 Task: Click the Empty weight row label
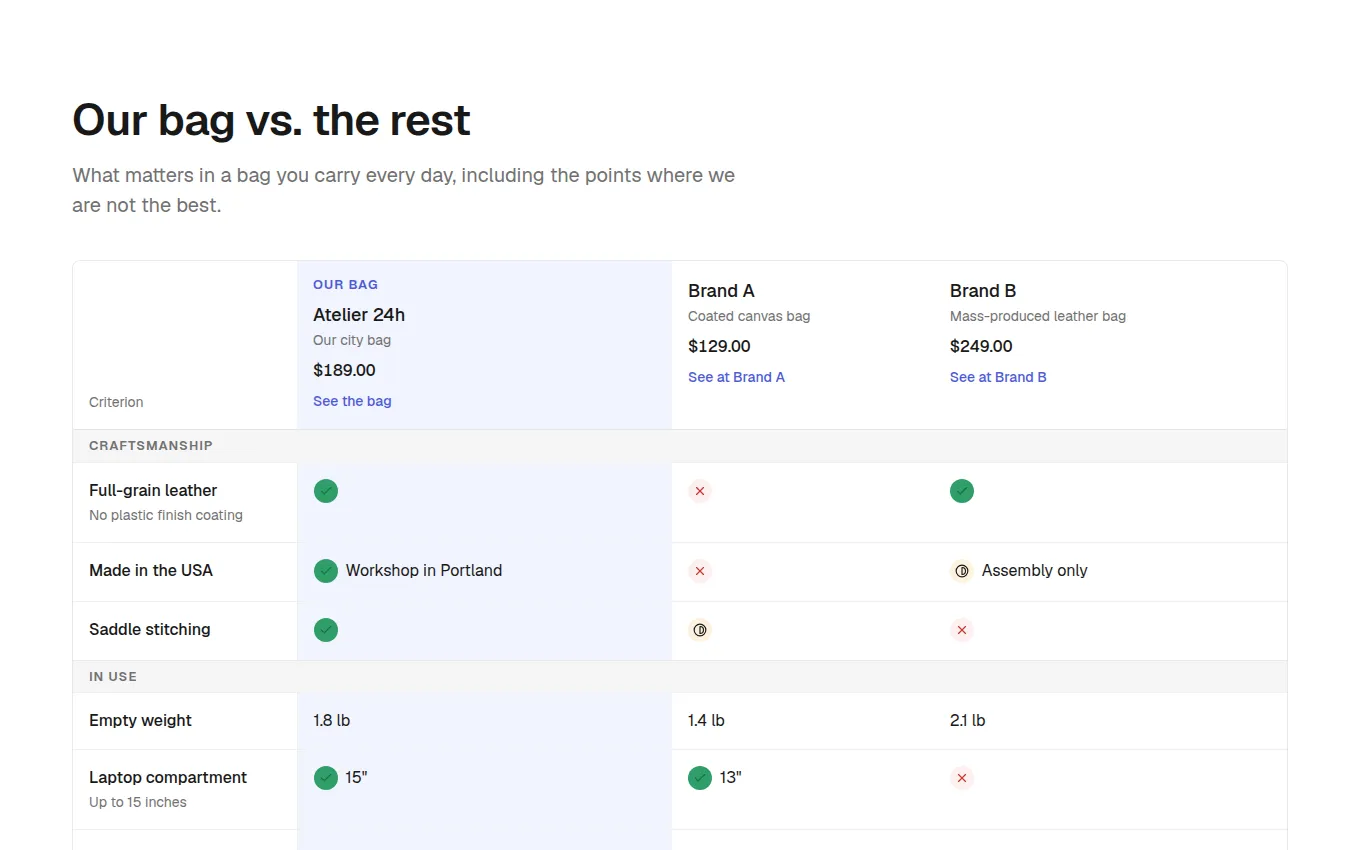click(x=140, y=720)
